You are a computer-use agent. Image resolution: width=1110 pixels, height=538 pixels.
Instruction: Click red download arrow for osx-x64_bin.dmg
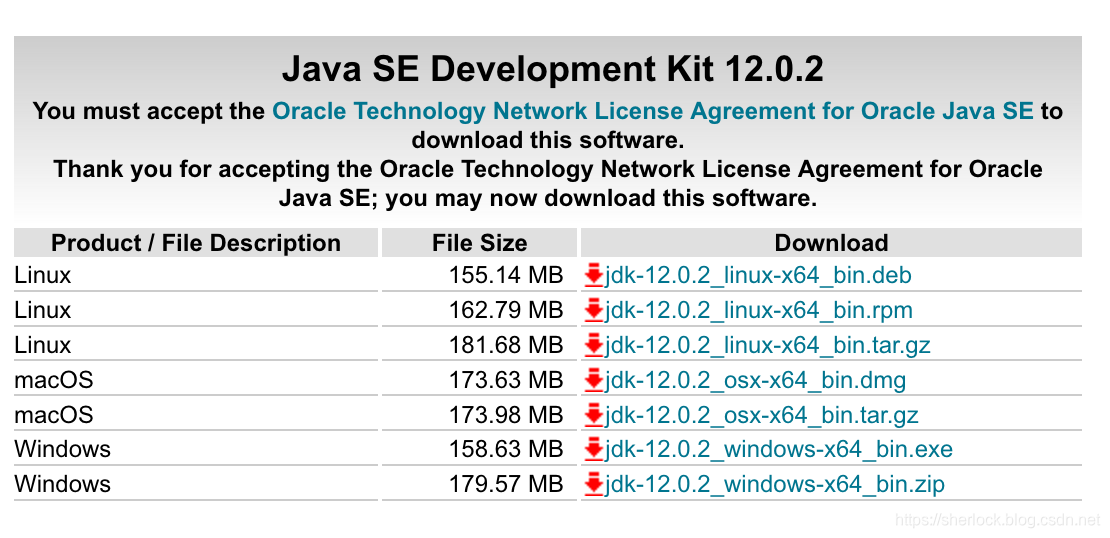tap(594, 380)
